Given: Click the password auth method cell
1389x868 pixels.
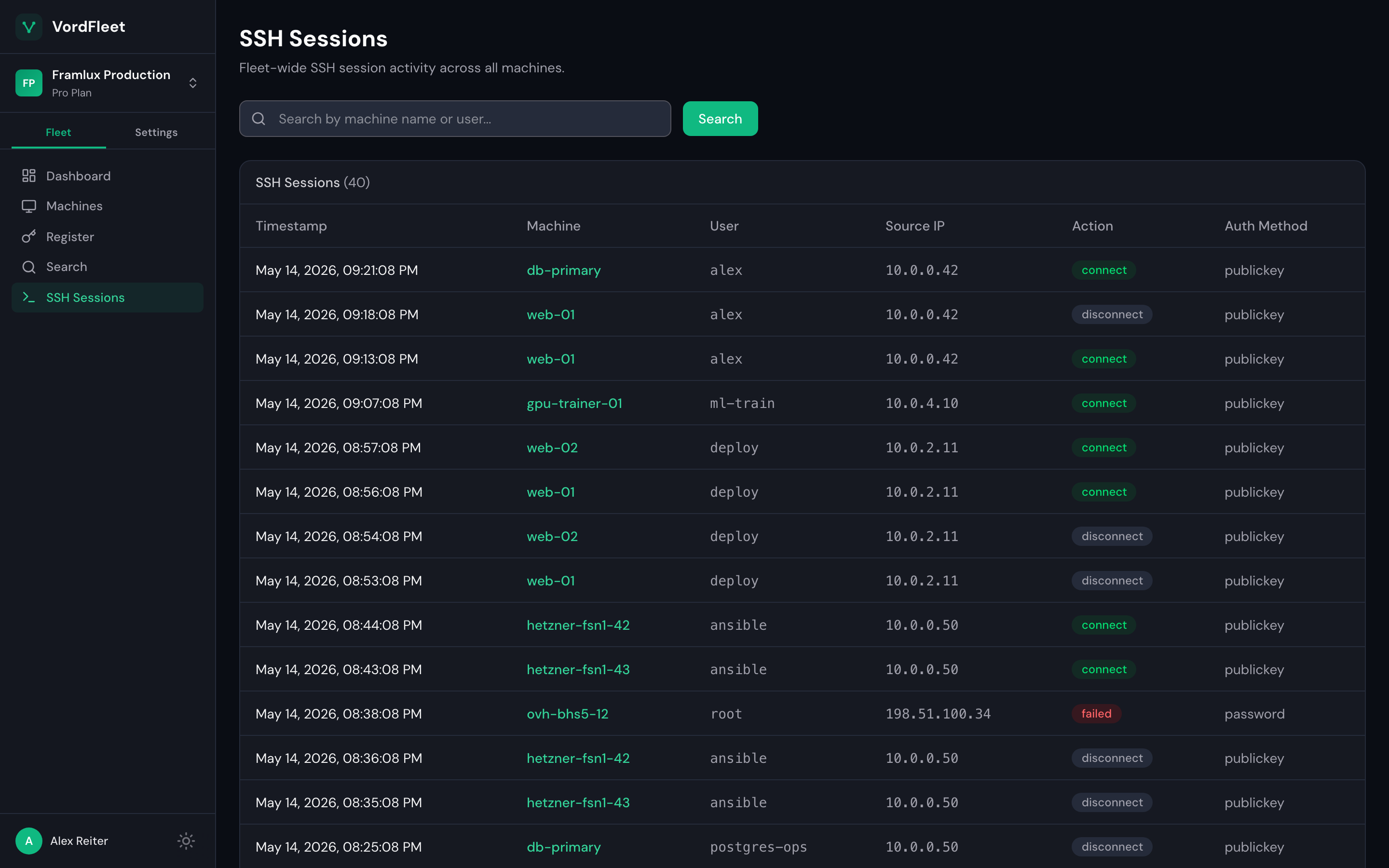Looking at the screenshot, I should tap(1254, 714).
